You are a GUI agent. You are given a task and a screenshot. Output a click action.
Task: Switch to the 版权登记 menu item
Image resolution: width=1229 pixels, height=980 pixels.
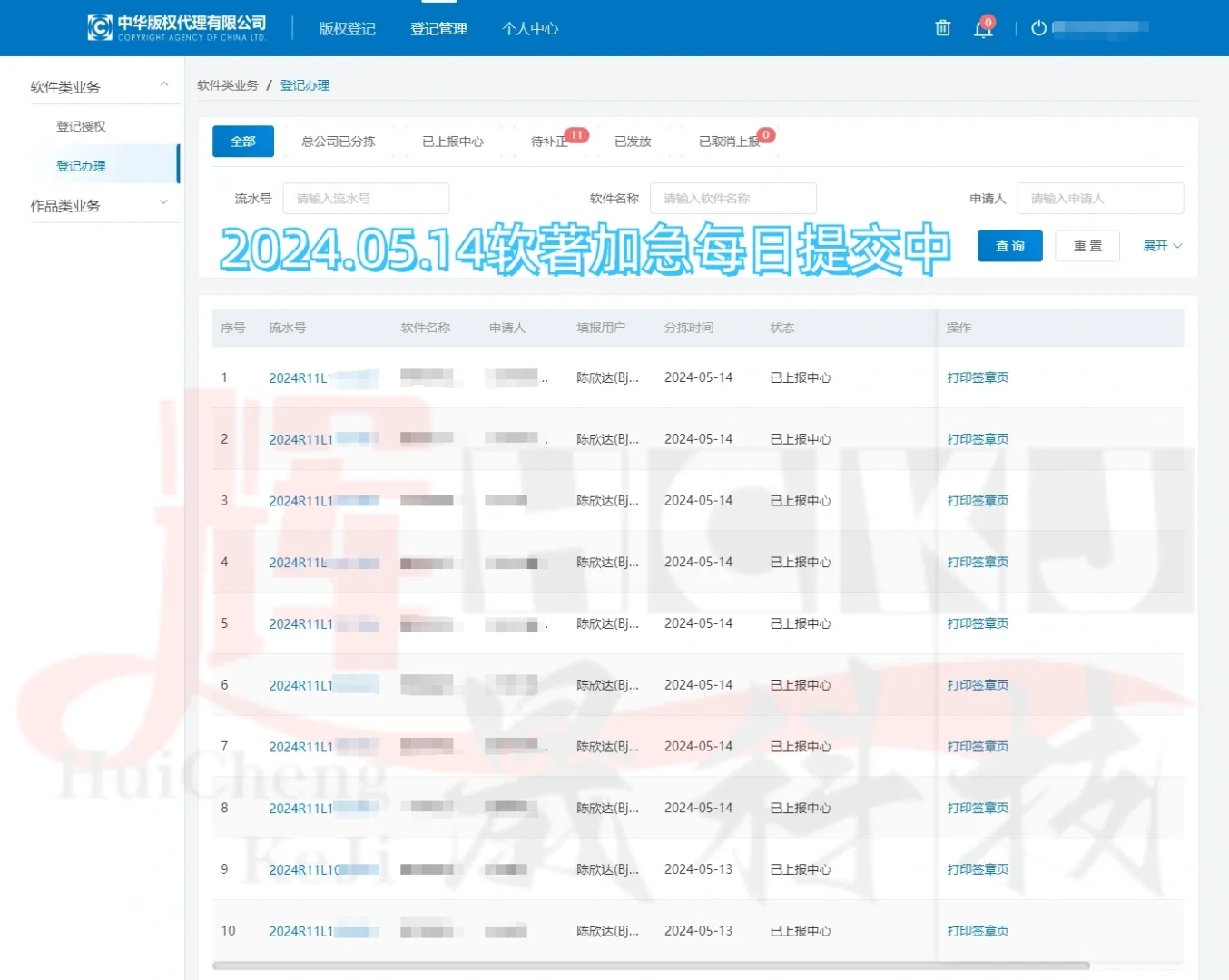(x=347, y=28)
